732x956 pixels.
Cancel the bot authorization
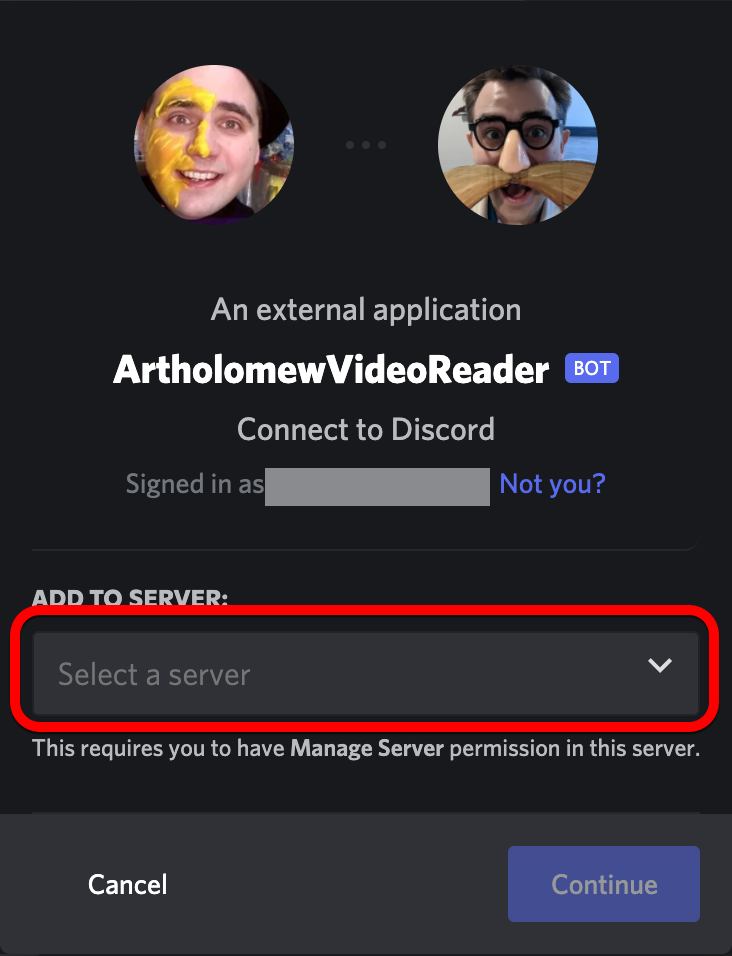coord(127,885)
